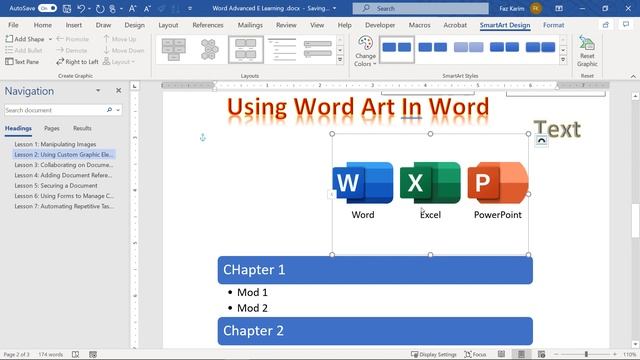This screenshot has width=640, height=360.
Task: Collapse the ribbon with the chevron
Action: coord(633,76)
